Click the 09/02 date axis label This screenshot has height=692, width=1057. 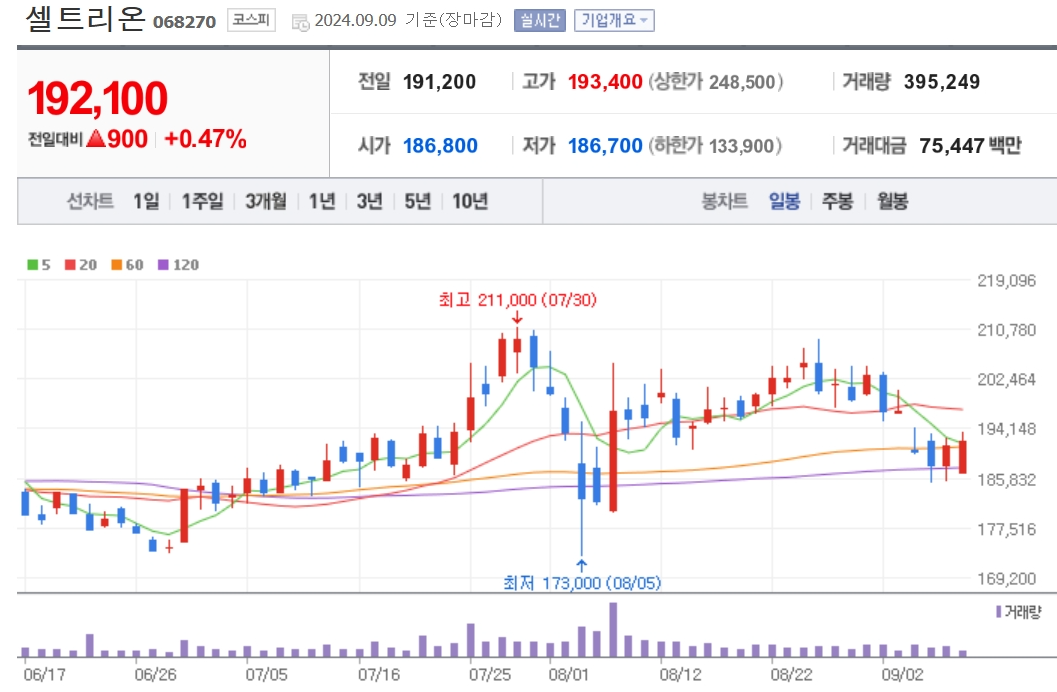(903, 674)
